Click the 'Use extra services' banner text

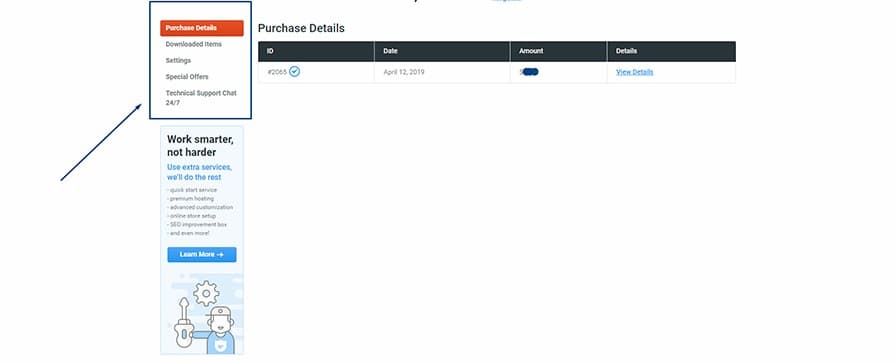pos(199,172)
